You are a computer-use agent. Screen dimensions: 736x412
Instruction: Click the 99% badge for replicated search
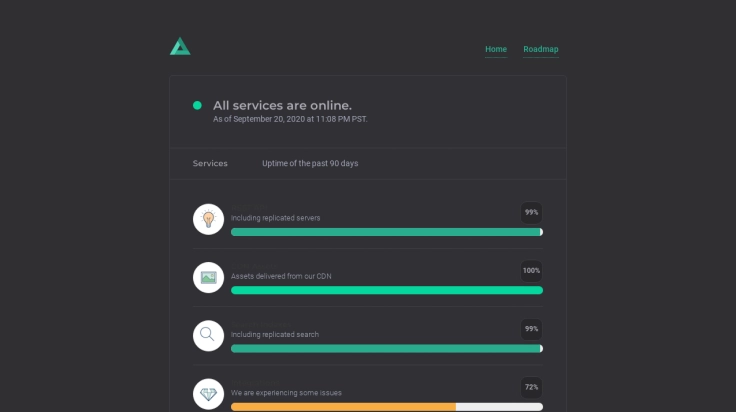531,329
